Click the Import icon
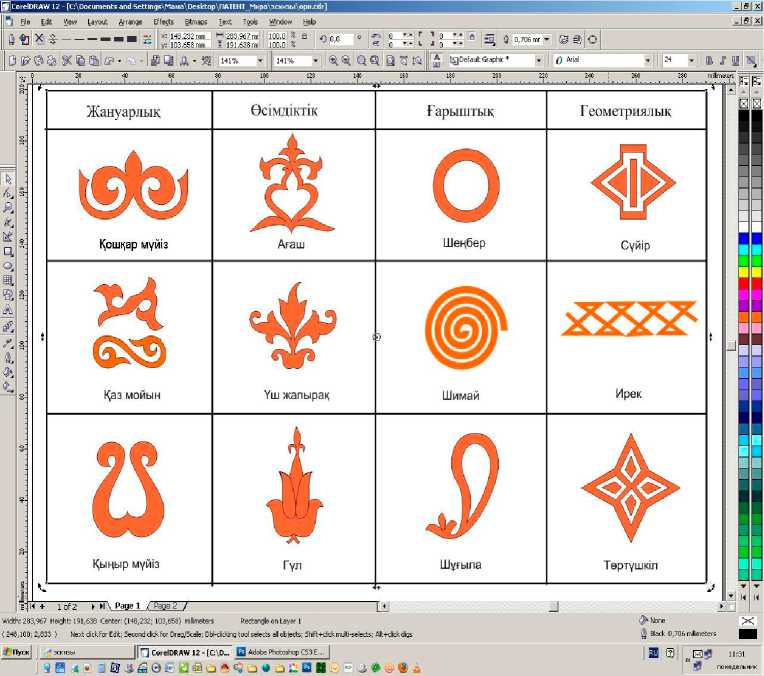This screenshot has width=764, height=676. [x=155, y=61]
